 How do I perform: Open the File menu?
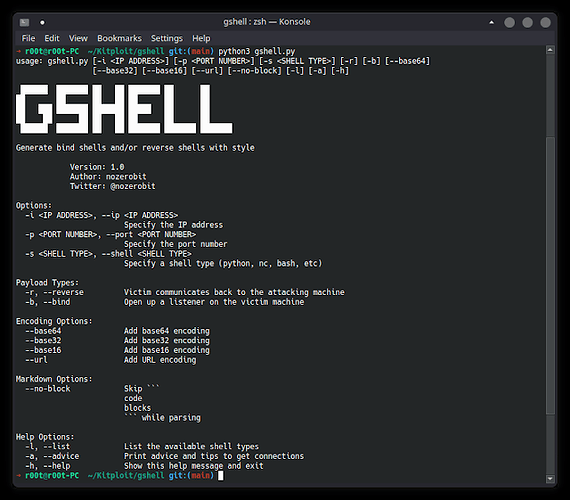[x=28, y=38]
